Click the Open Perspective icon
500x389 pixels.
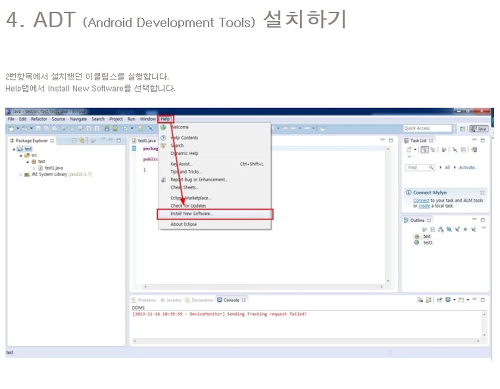click(462, 129)
